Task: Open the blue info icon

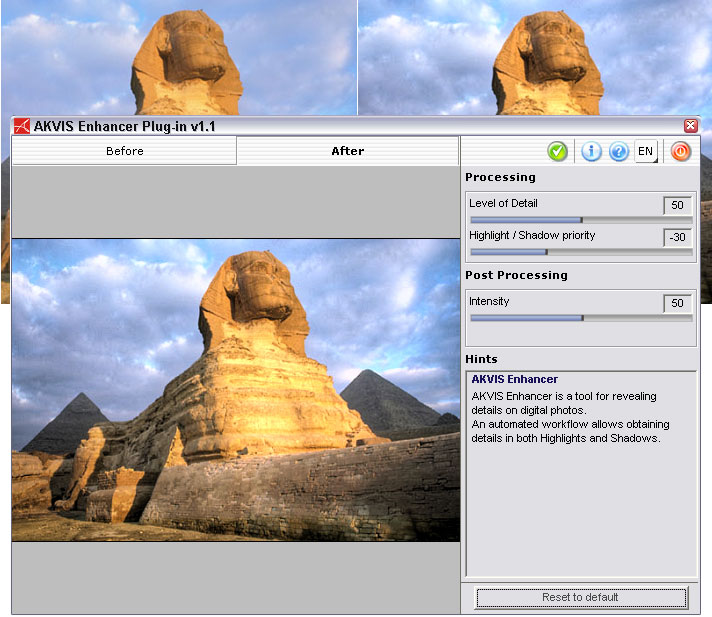Action: (591, 151)
